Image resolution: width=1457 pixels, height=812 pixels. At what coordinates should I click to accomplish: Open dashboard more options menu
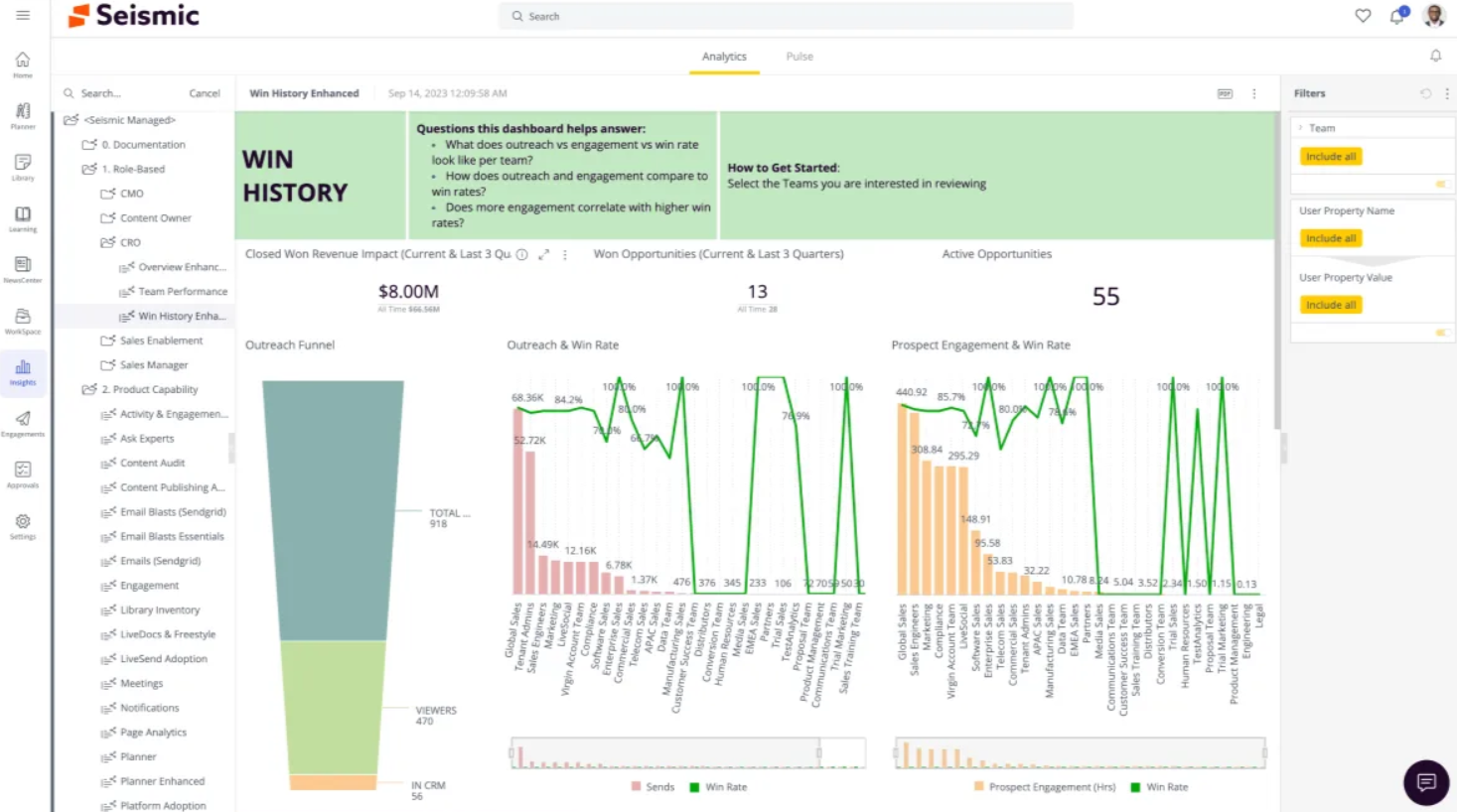tap(1254, 93)
